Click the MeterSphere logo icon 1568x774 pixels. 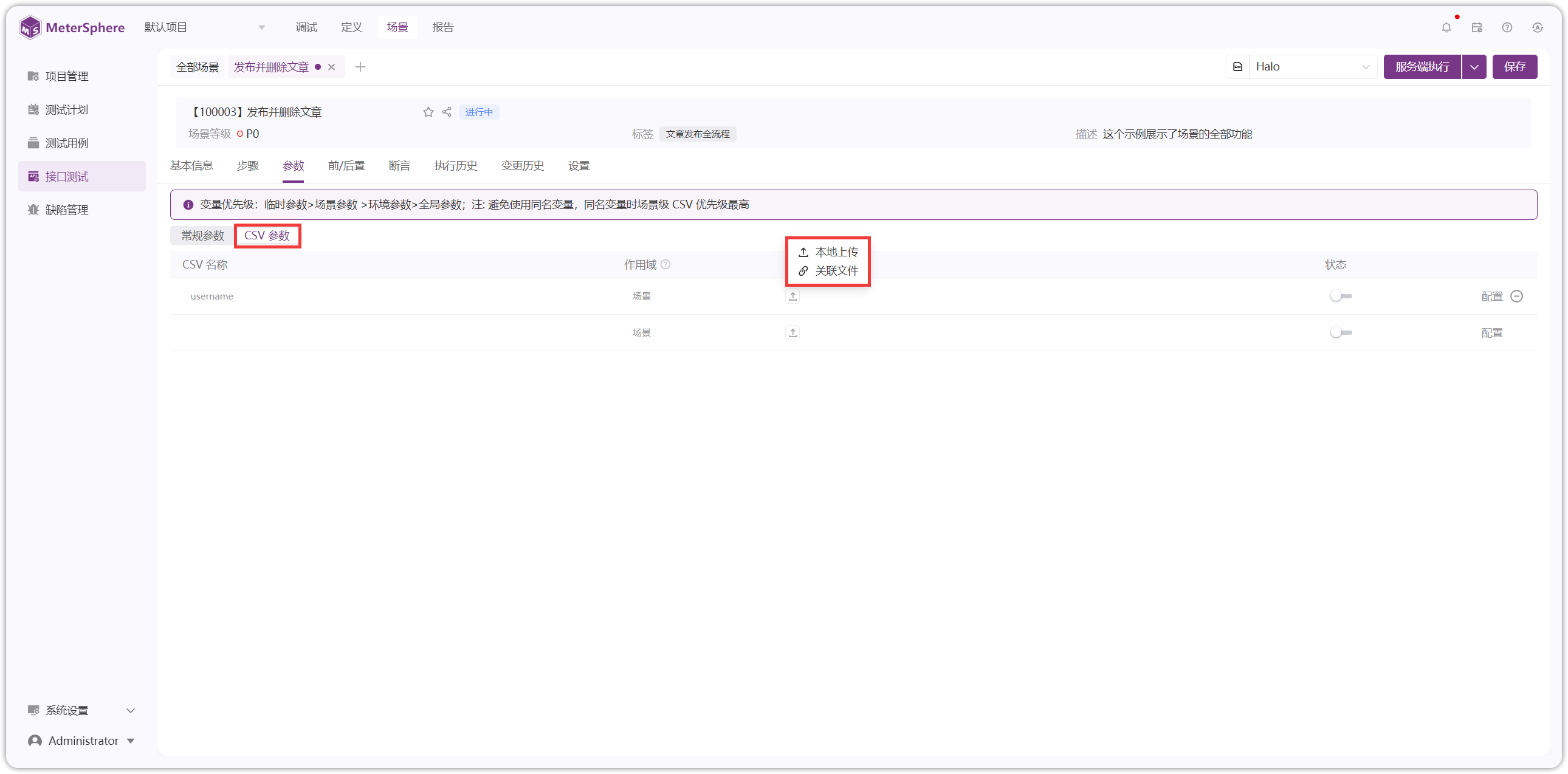30,27
